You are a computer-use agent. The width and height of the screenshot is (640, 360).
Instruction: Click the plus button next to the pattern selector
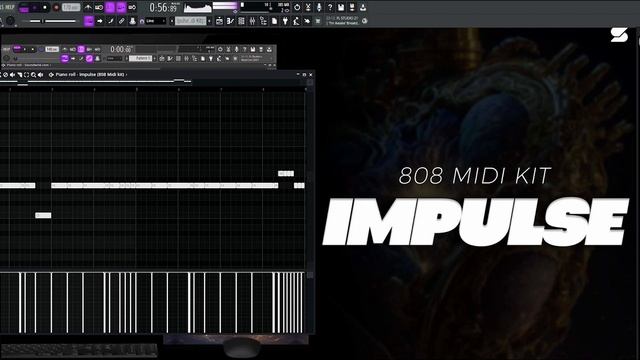(209, 21)
